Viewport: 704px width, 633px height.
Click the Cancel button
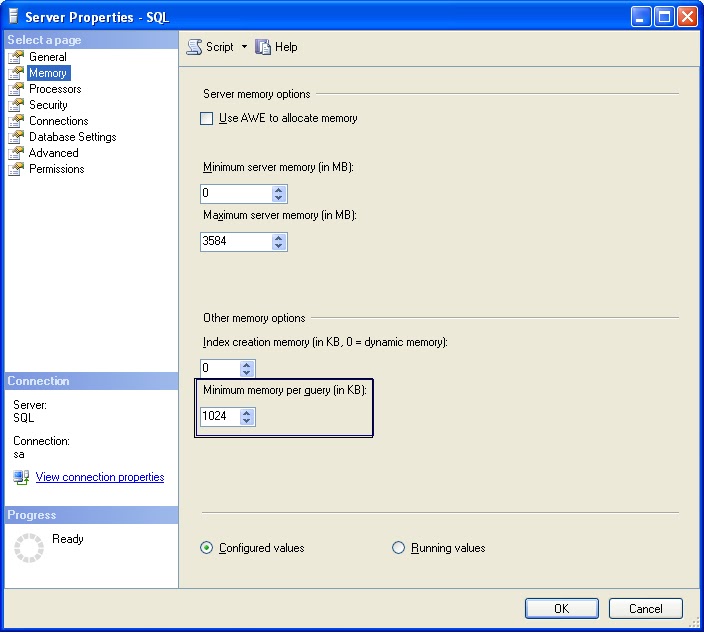pyautogui.click(x=646, y=609)
